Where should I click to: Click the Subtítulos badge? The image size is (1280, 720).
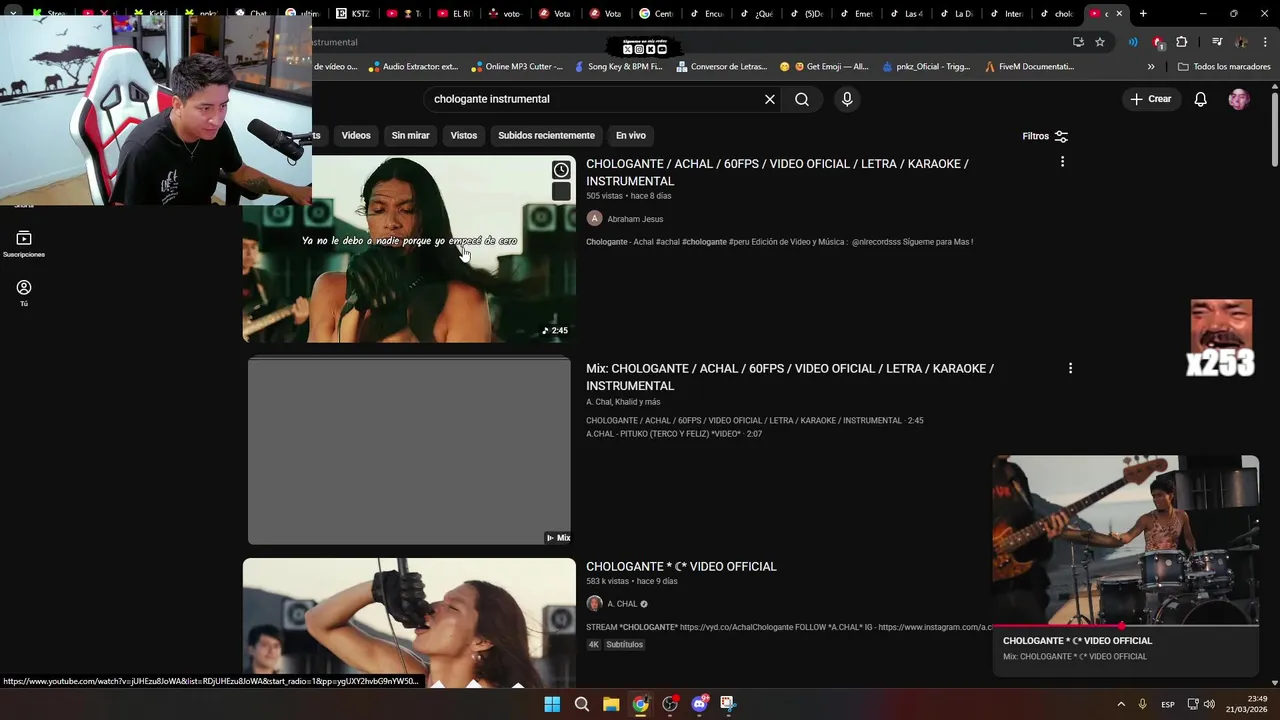coord(624,645)
